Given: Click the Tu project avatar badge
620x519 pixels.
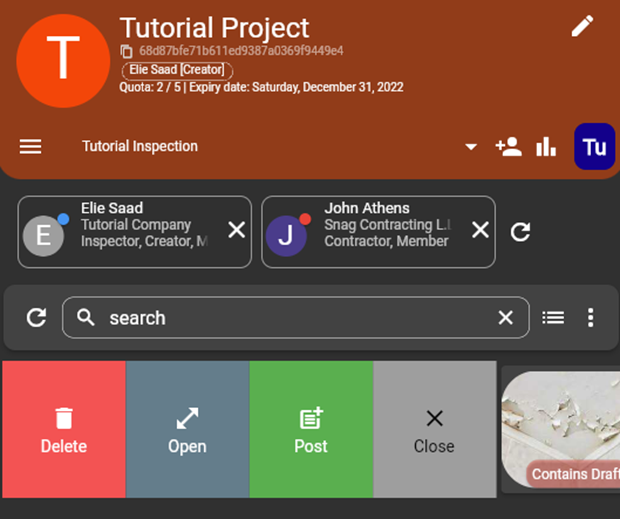Looking at the screenshot, I should click(594, 147).
